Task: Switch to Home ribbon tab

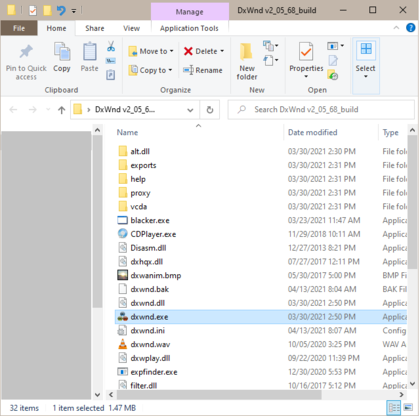Action: [x=56, y=28]
